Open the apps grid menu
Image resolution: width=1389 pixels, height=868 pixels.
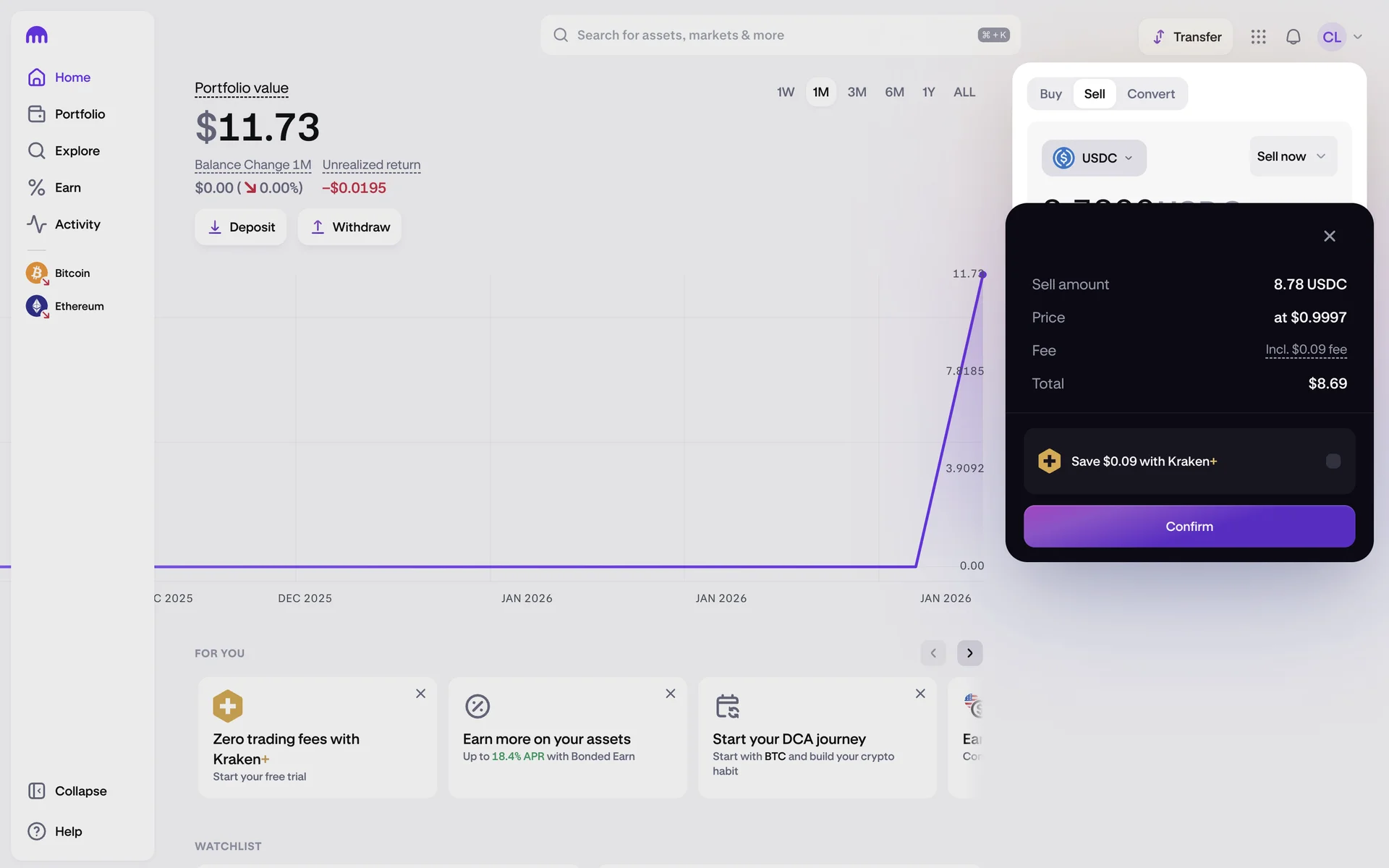click(x=1258, y=37)
